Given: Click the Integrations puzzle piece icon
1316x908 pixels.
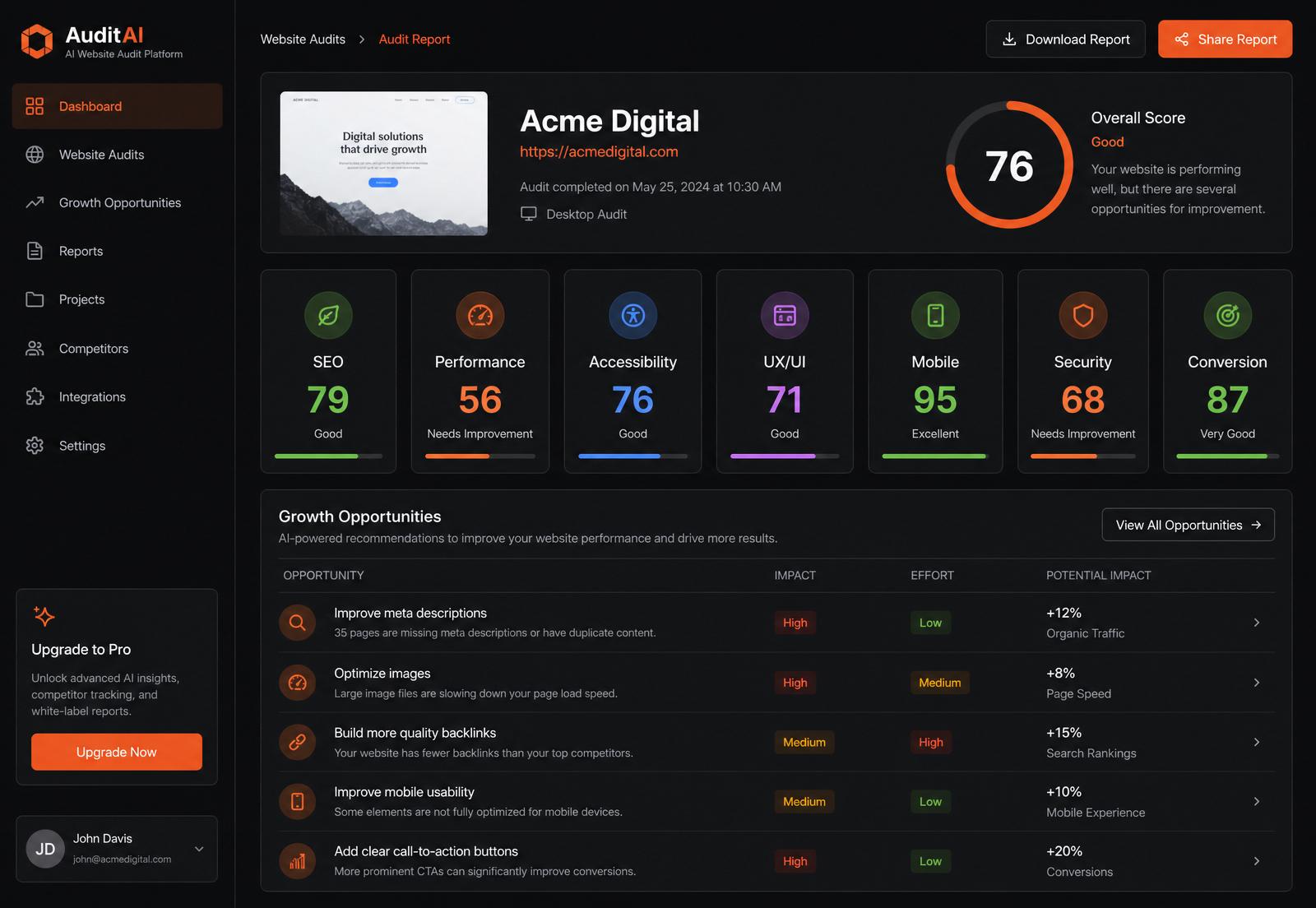Looking at the screenshot, I should pyautogui.click(x=35, y=396).
